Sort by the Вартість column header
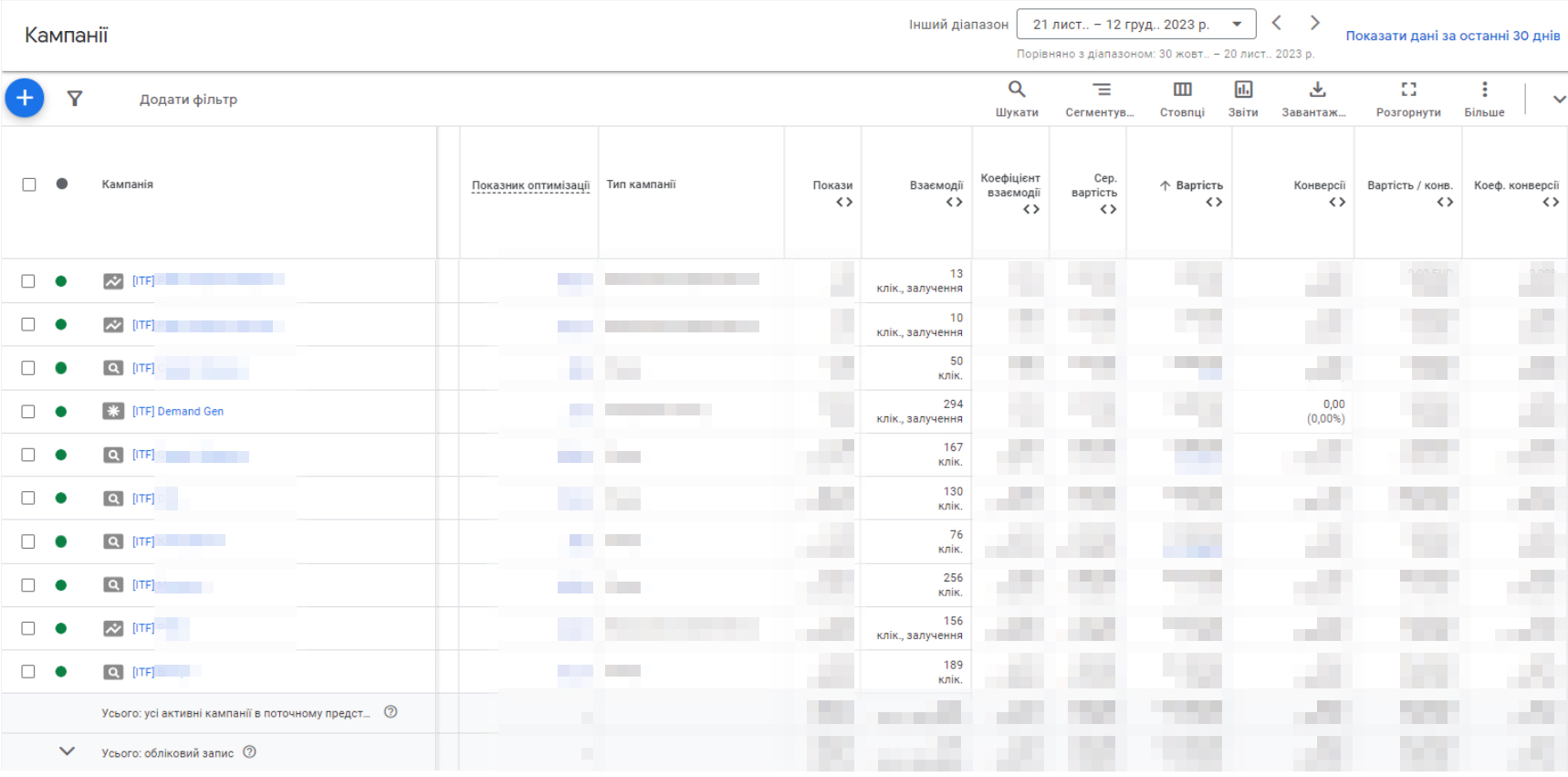The image size is (1568, 777). 1198,185
